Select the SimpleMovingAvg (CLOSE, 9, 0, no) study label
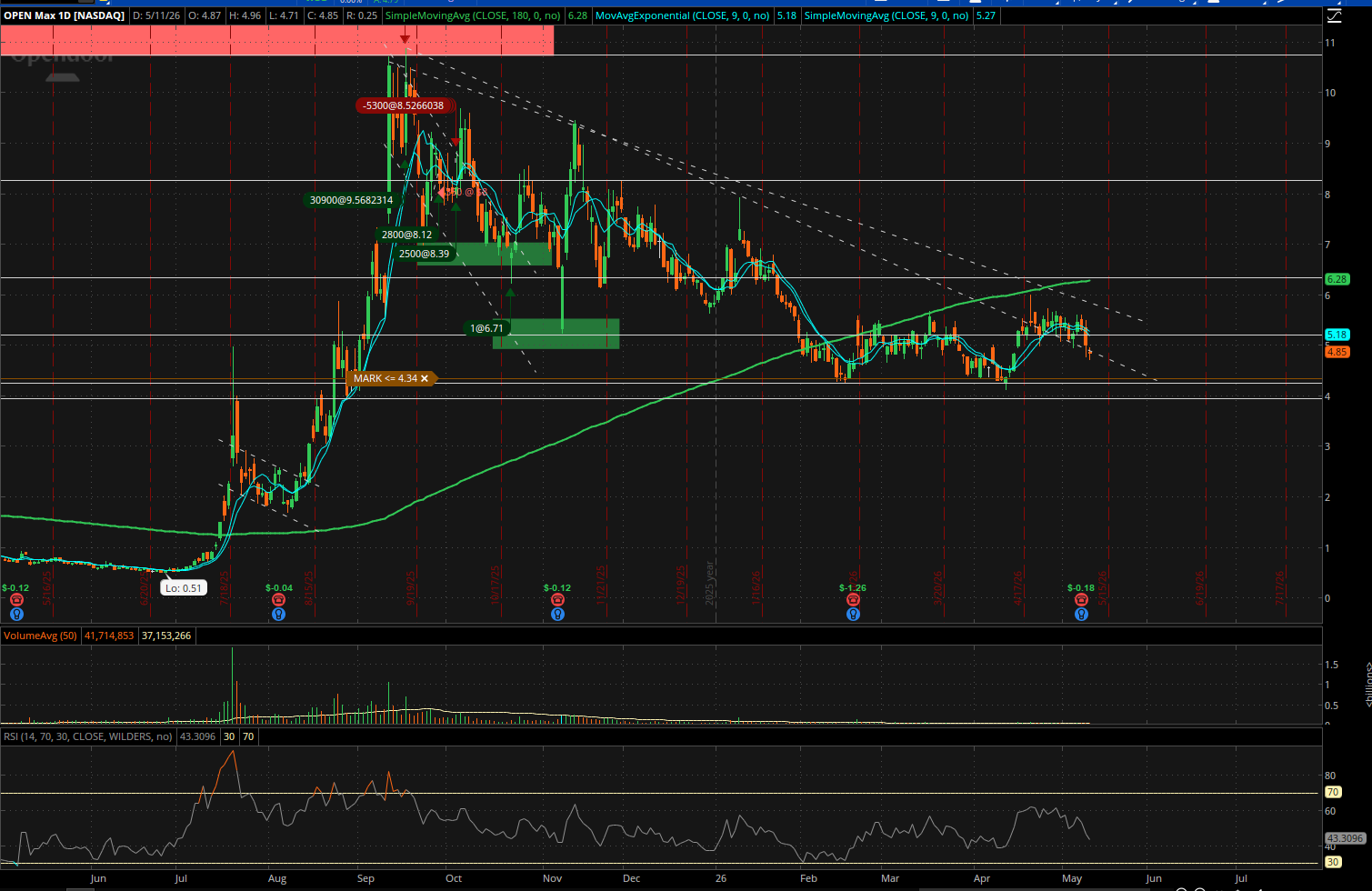Image resolution: width=1372 pixels, height=891 pixels. tap(886, 15)
